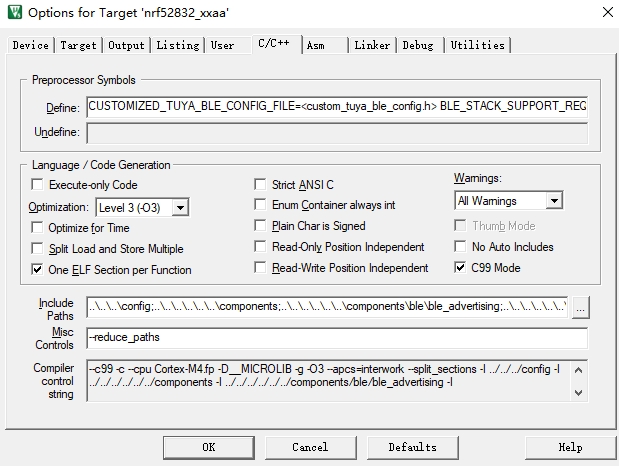Click the Include Paths field

[x=327, y=307]
